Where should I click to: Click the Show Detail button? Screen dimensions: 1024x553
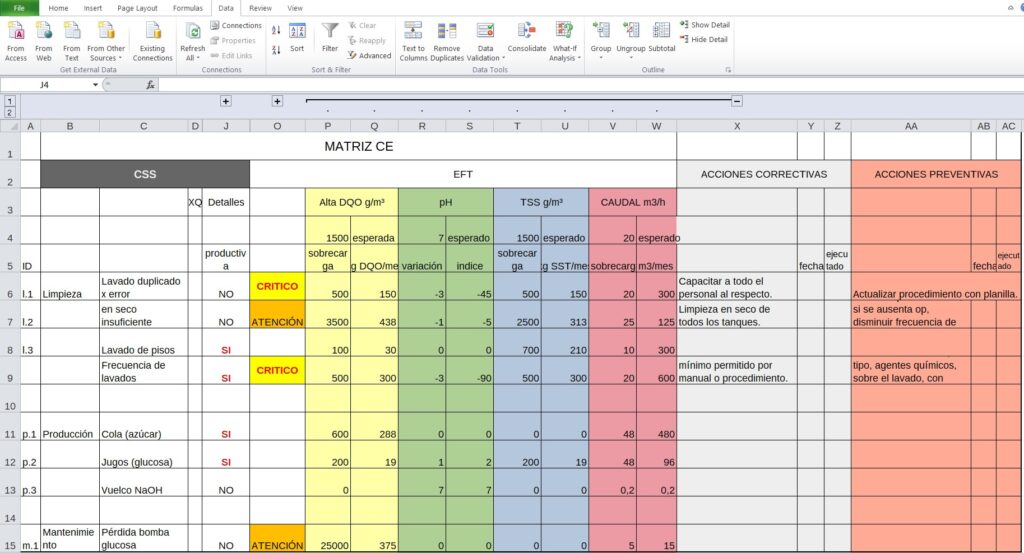pyautogui.click(x=708, y=25)
